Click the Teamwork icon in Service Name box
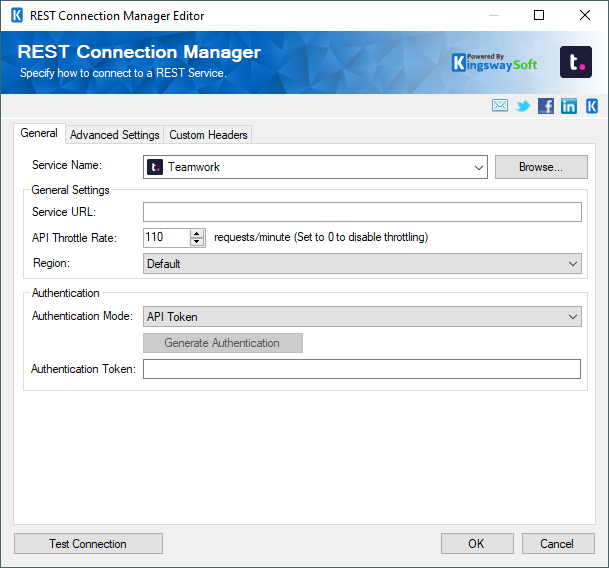The image size is (609, 568). (x=155, y=167)
